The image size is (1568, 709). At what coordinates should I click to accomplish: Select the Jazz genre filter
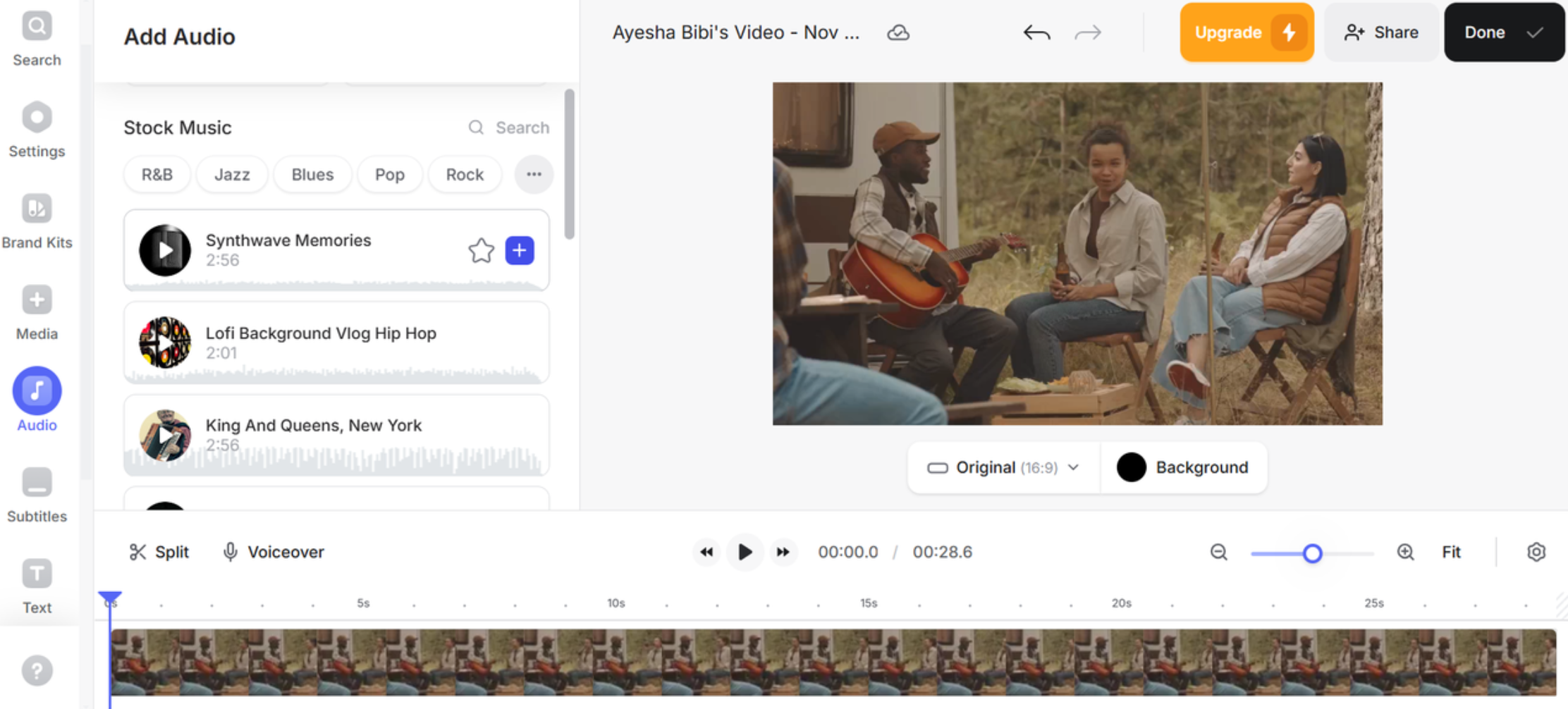coord(232,174)
